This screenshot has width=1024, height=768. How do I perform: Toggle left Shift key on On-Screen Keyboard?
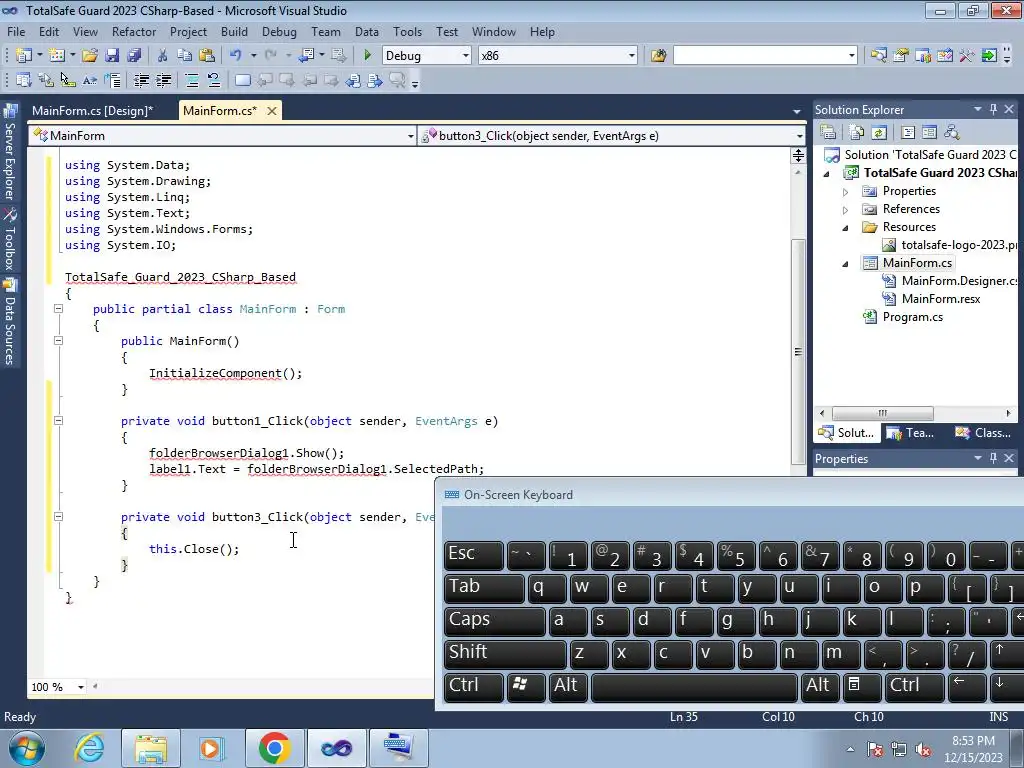[x=505, y=653]
